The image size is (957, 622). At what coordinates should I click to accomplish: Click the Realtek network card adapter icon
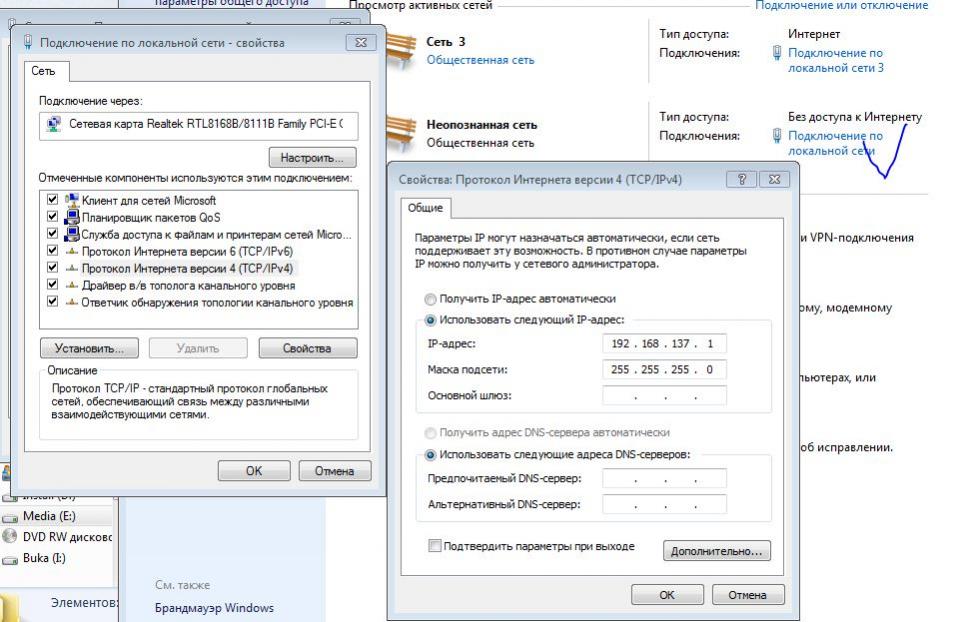(x=54, y=124)
